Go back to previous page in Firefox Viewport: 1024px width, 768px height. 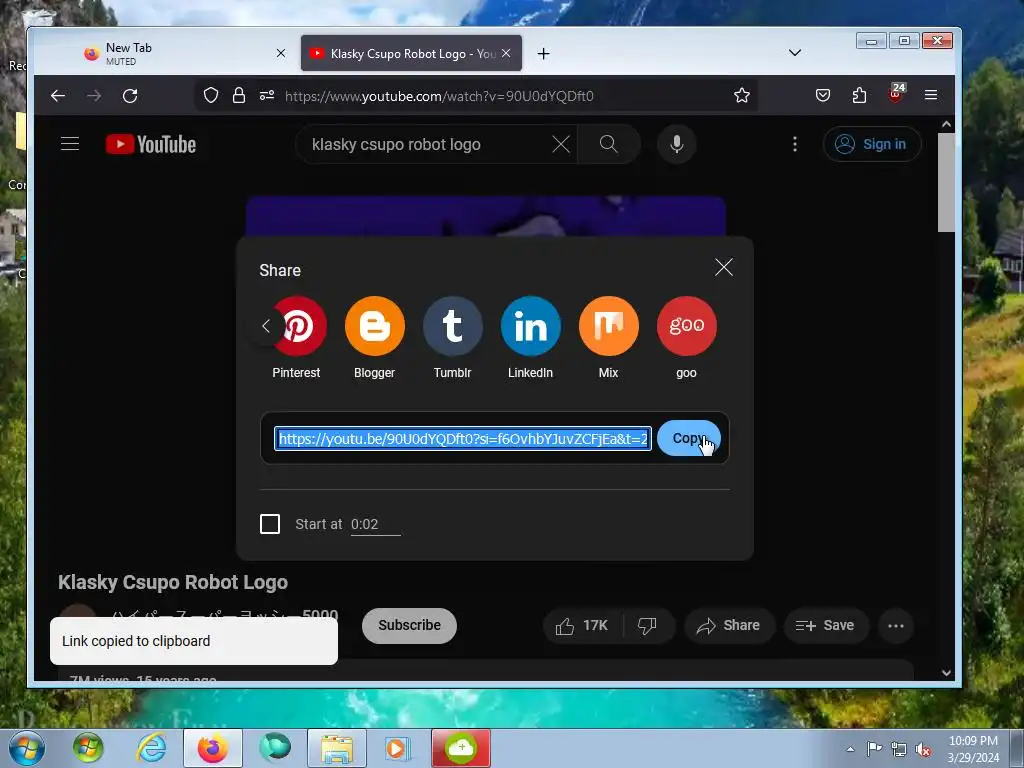coord(58,96)
